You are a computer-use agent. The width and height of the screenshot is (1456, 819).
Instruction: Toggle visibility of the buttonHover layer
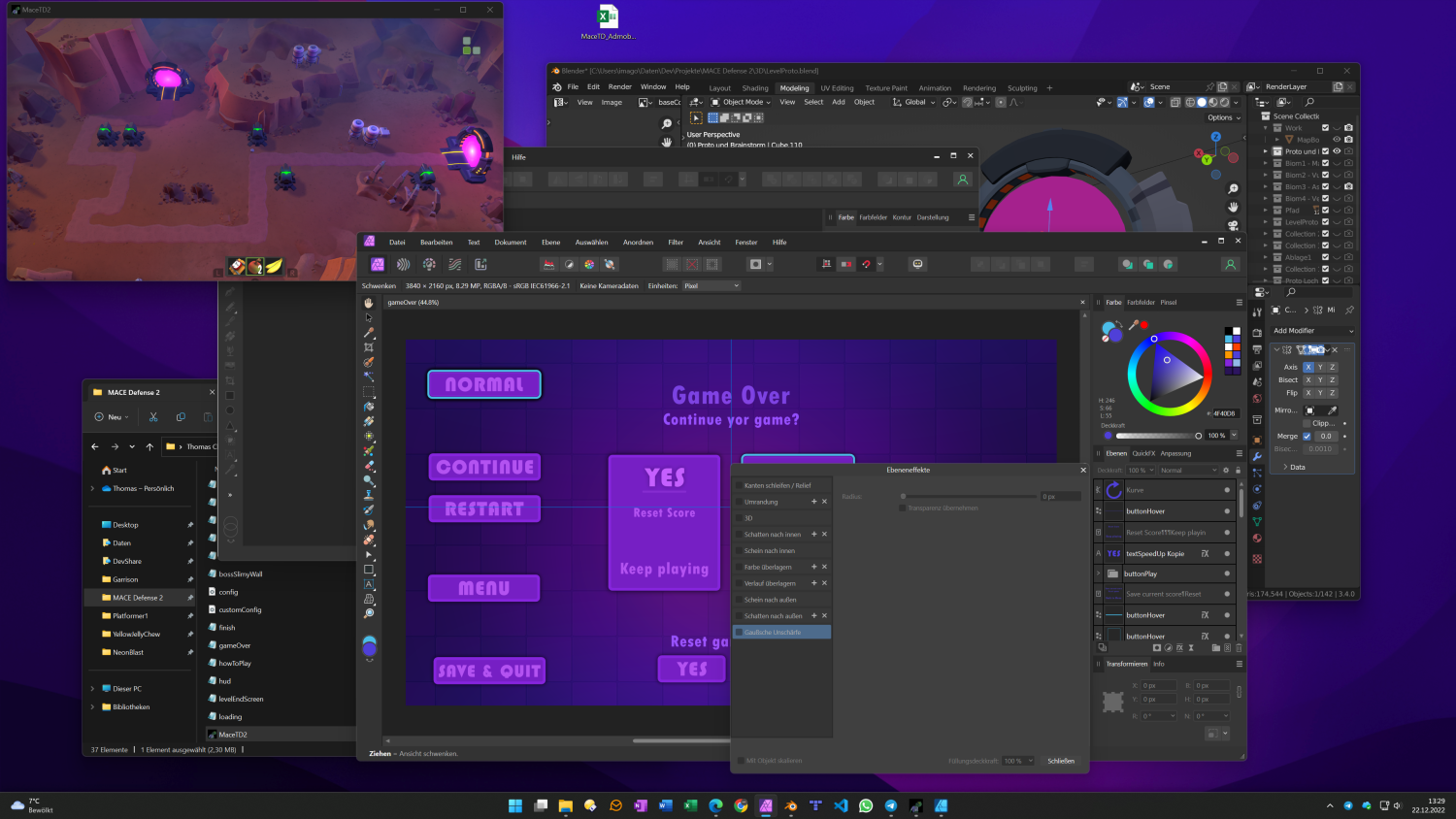(1228, 511)
